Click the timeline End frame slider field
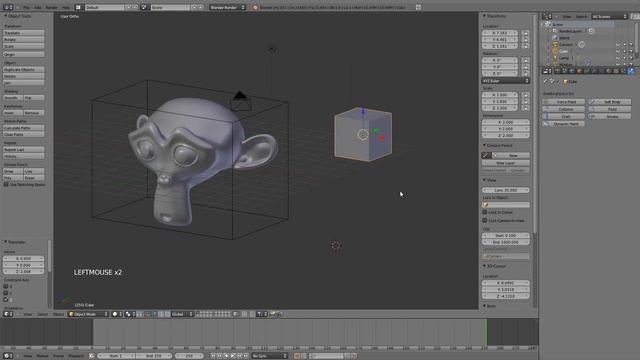 (x=153, y=356)
